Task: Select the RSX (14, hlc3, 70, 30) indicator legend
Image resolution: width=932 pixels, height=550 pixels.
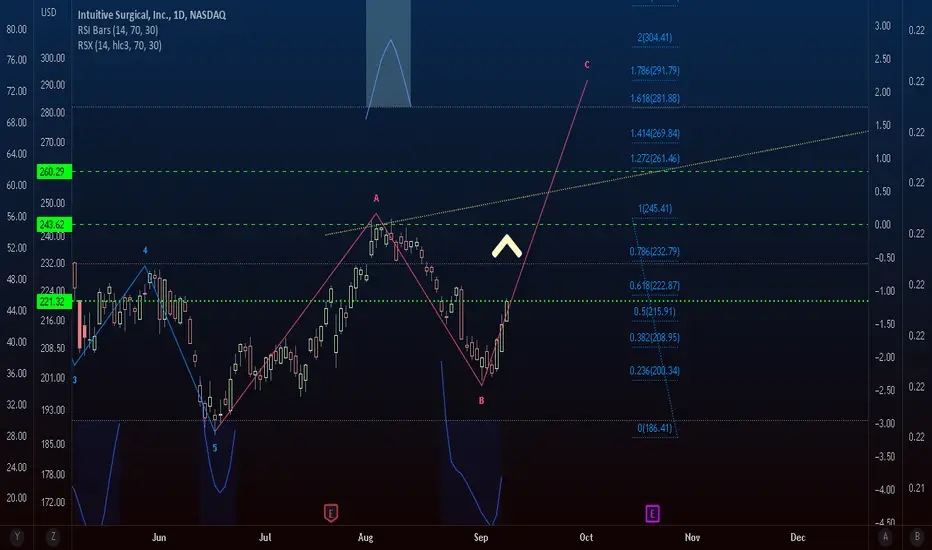Action: (x=119, y=46)
